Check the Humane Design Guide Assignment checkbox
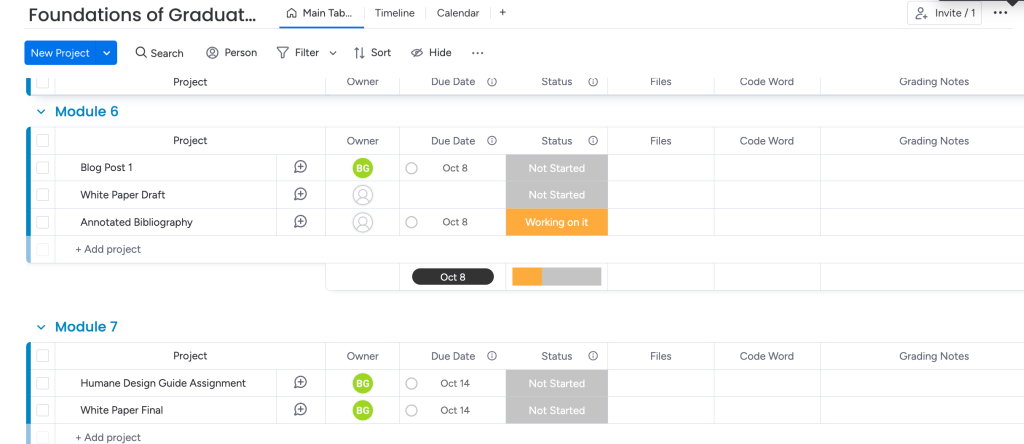This screenshot has height=444, width=1024. coord(43,383)
